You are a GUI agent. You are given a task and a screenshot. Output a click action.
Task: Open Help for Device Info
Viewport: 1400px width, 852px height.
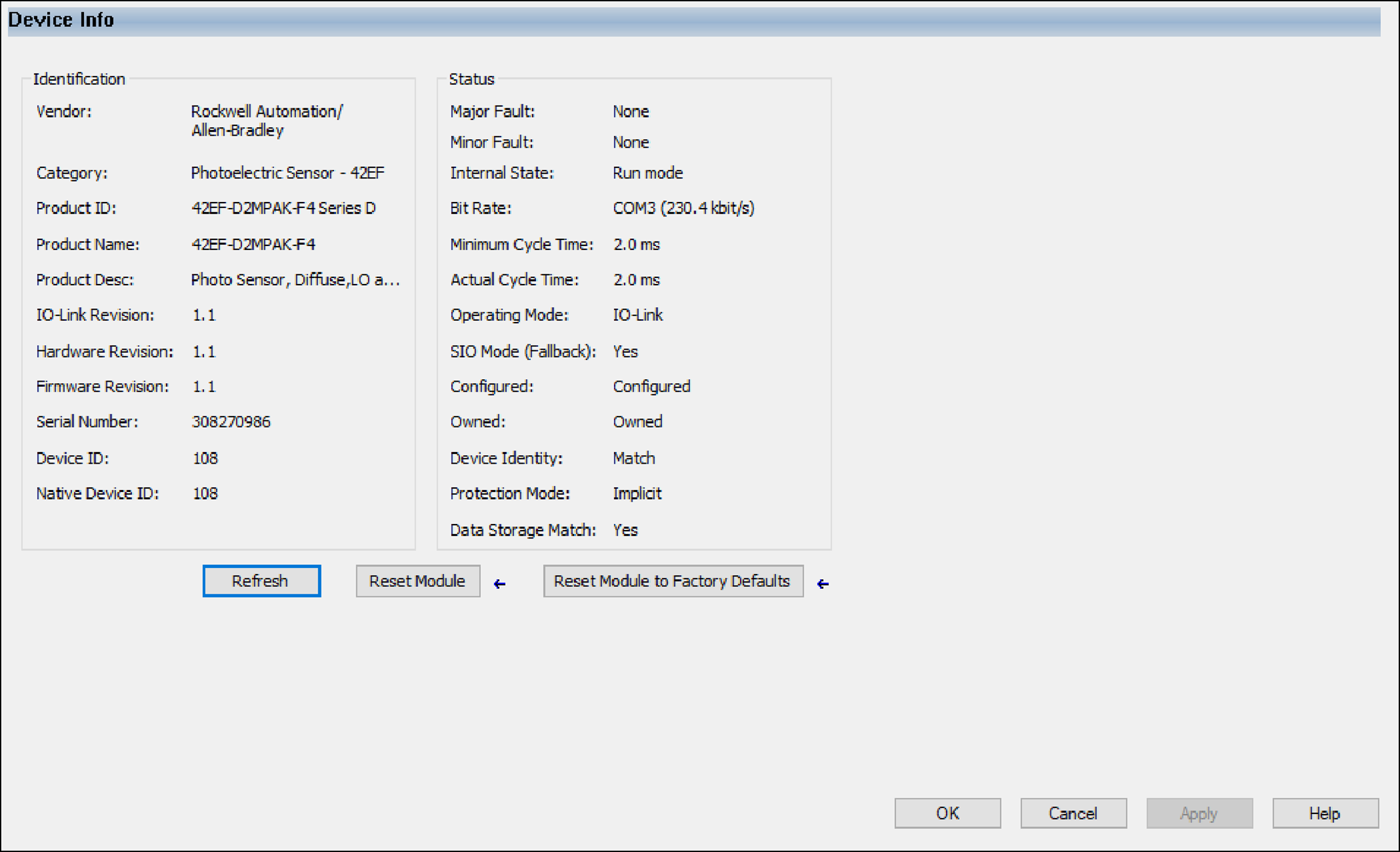pos(1325,813)
